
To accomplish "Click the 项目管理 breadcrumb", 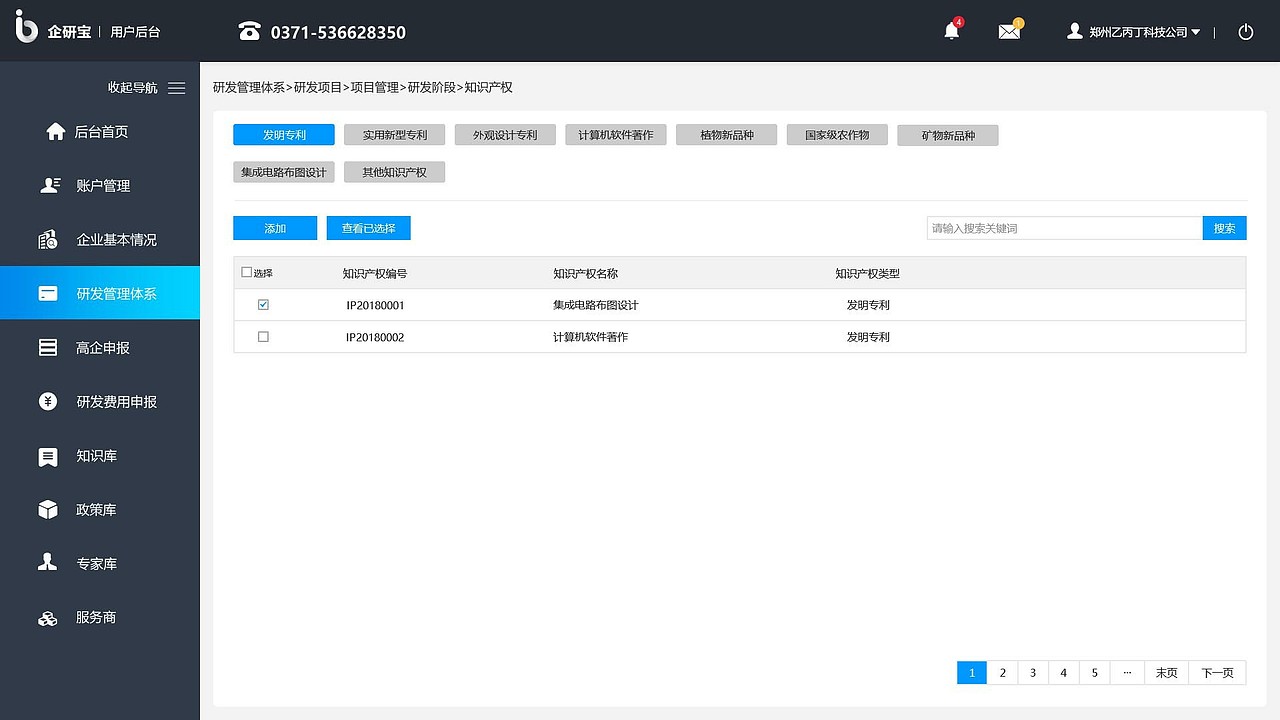I will (x=375, y=88).
